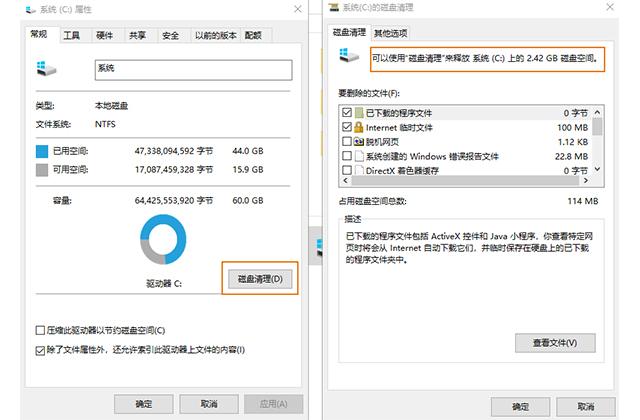This screenshot has height=420, width=640.
Task: Click the 驱动器 C: label
Action: [164, 283]
